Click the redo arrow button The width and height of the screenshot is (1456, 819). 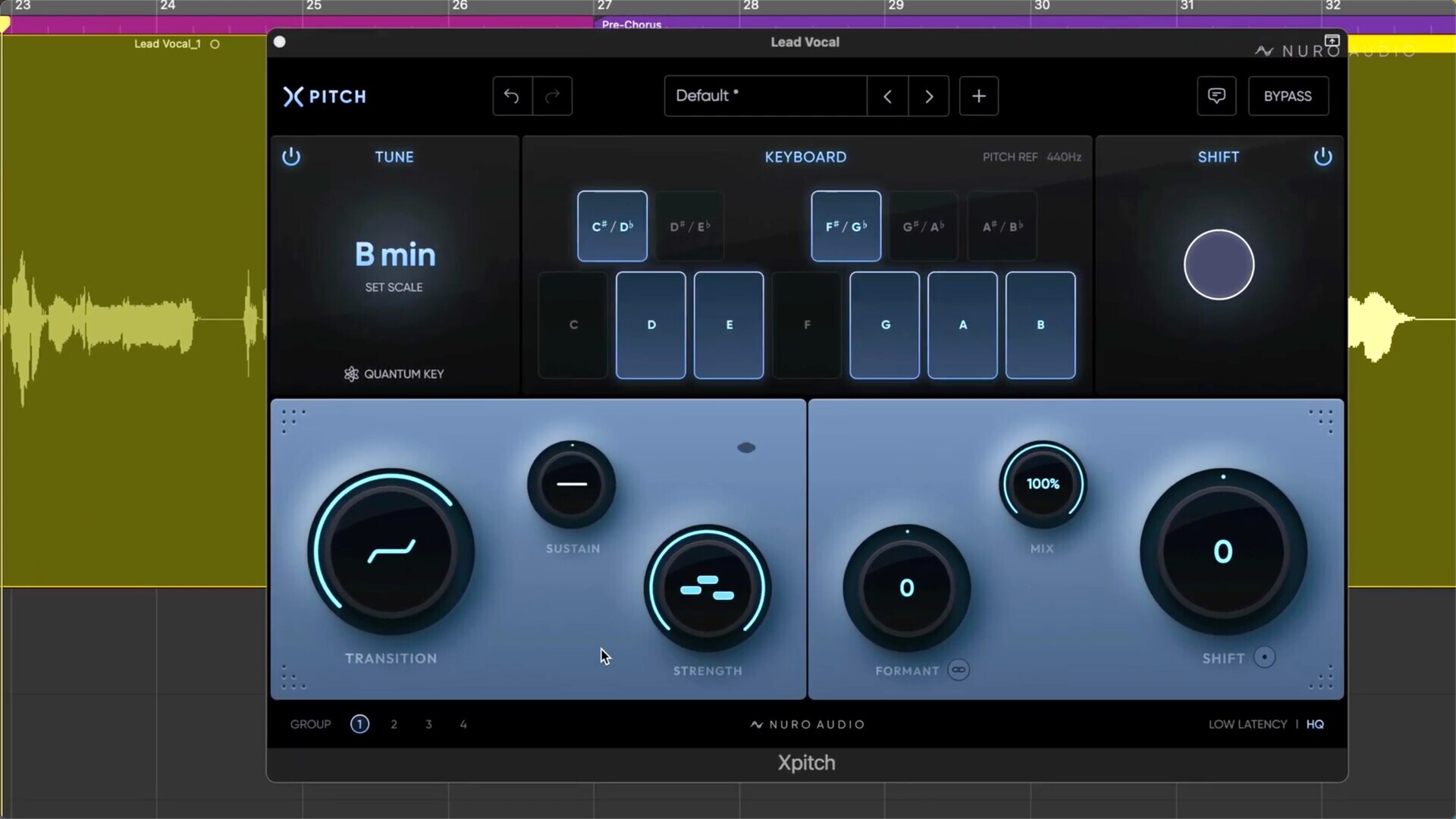(x=553, y=96)
